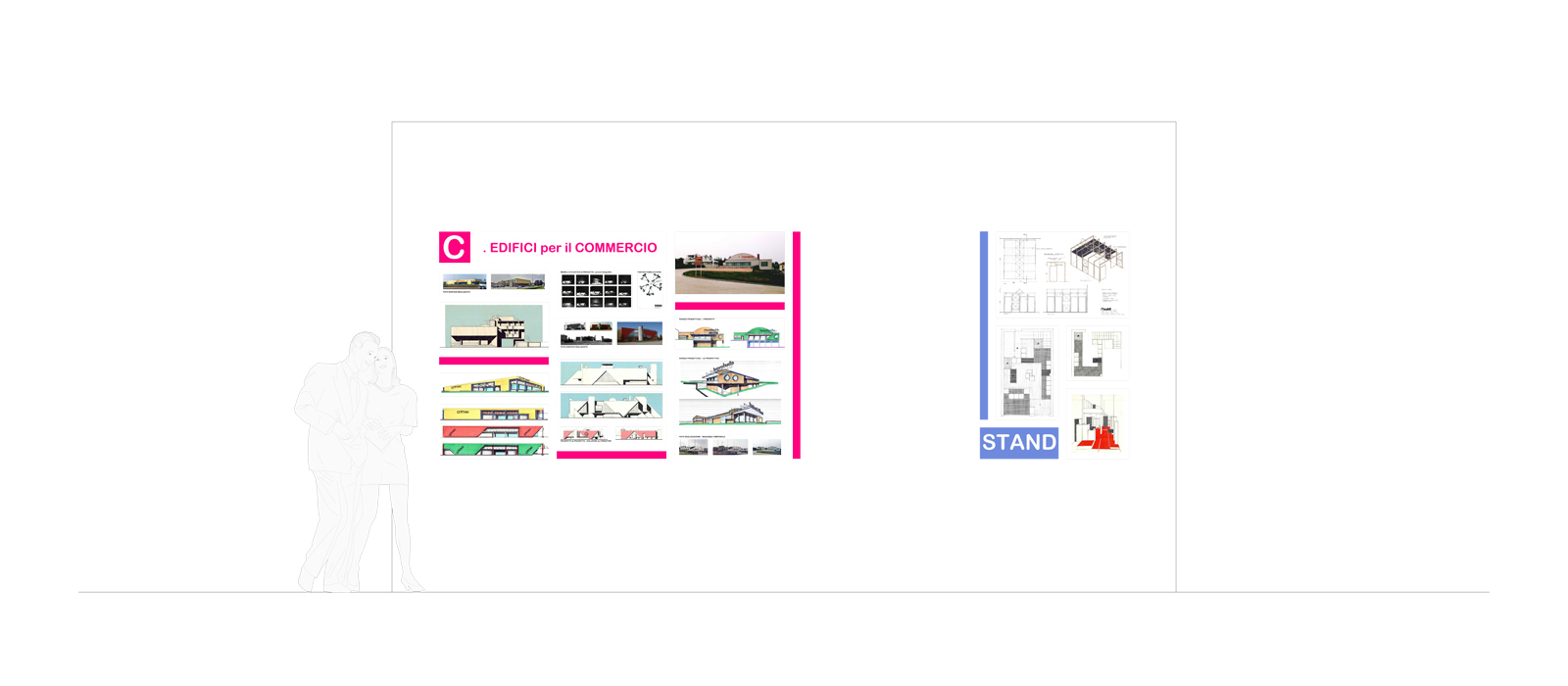
Task: Open the stand technical drawing with axonometric
Action: click(x=1063, y=274)
